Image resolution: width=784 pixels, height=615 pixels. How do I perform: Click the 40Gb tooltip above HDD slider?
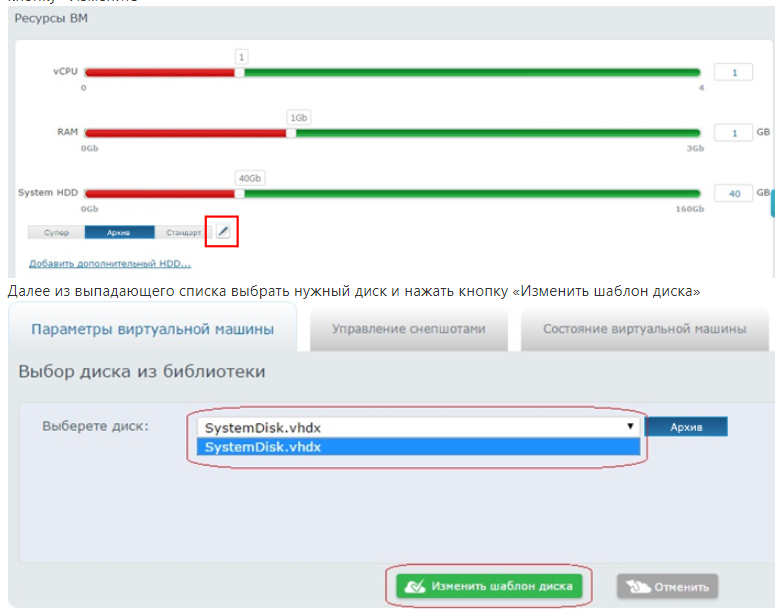point(248,178)
